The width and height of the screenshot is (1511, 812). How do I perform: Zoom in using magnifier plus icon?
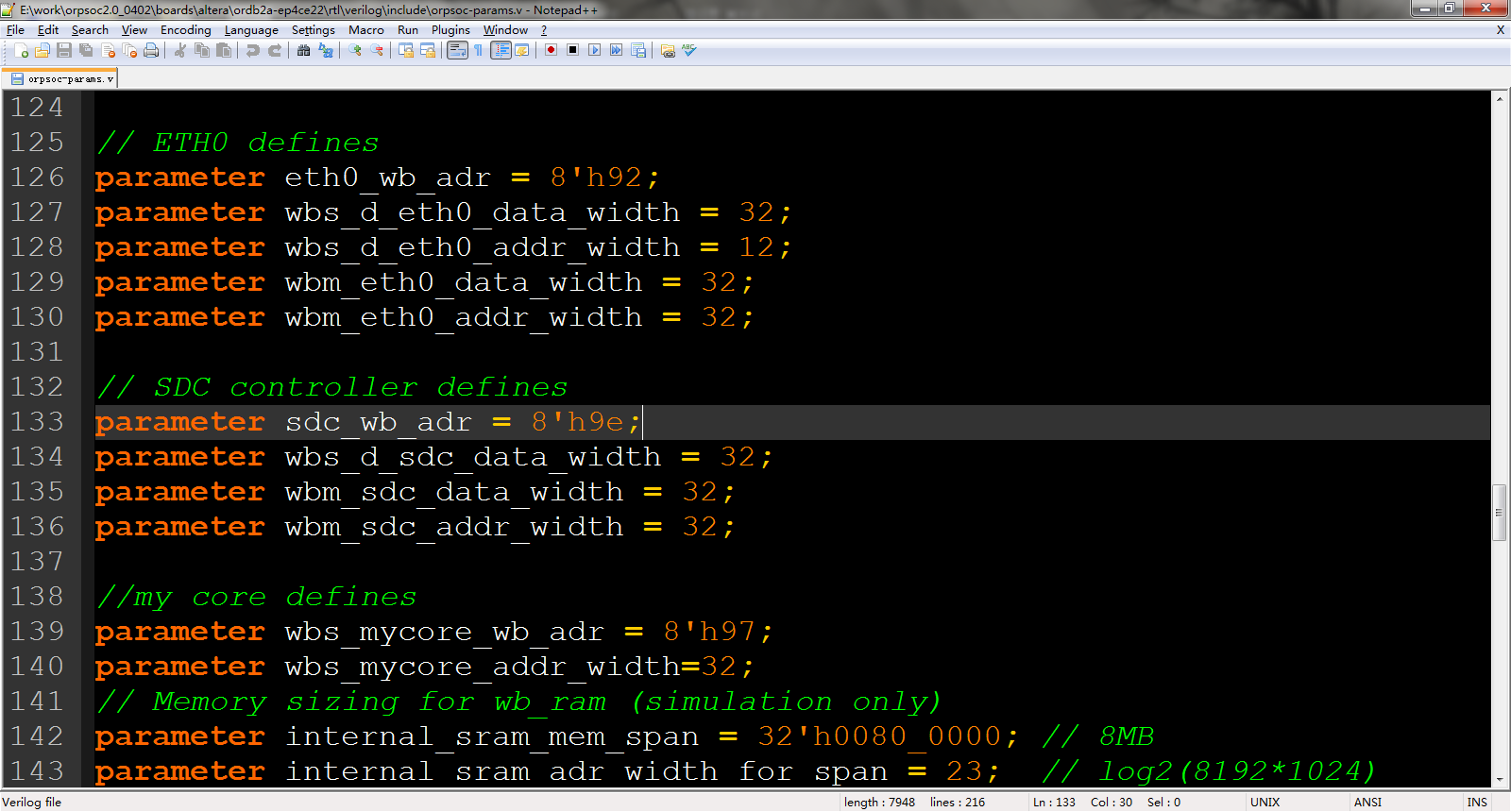tap(355, 51)
